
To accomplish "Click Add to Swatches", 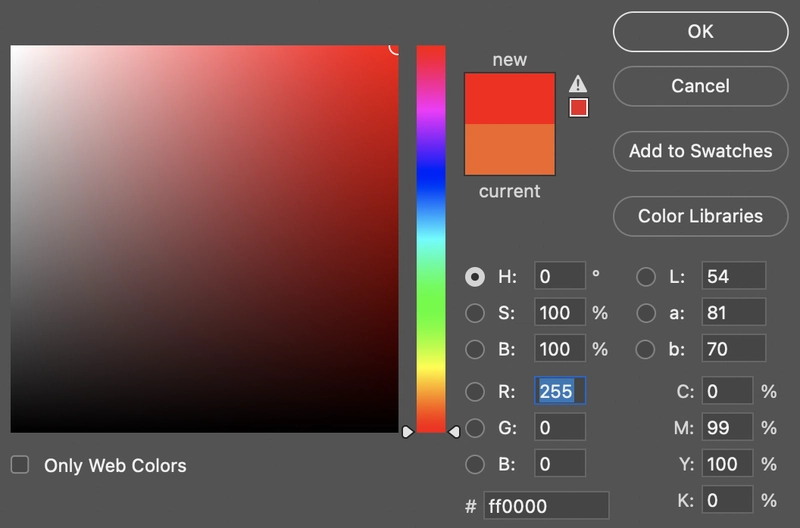I will coord(701,151).
